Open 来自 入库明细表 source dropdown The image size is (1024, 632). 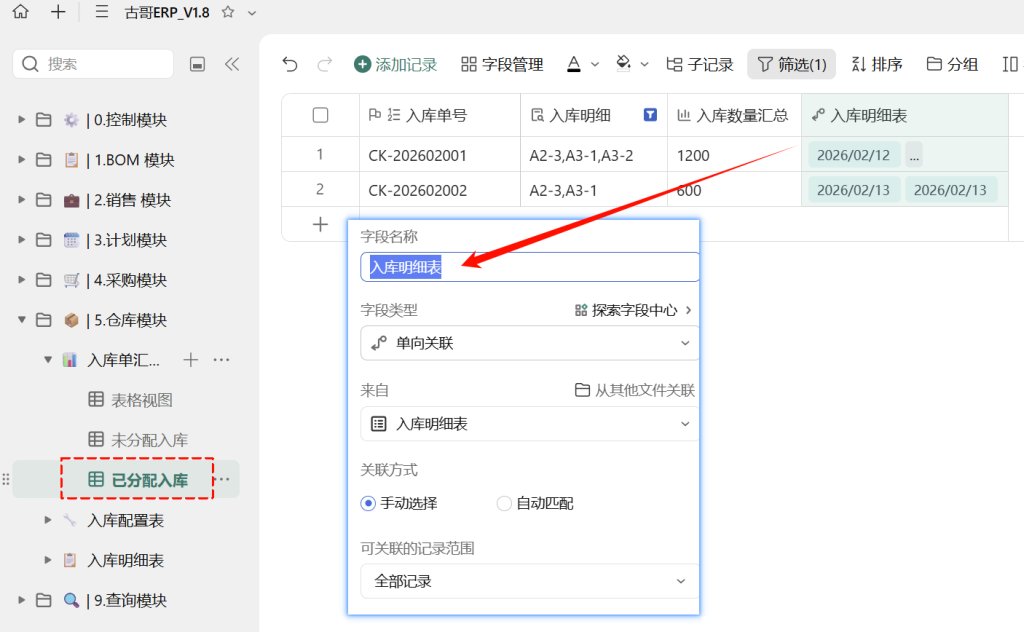coord(529,424)
